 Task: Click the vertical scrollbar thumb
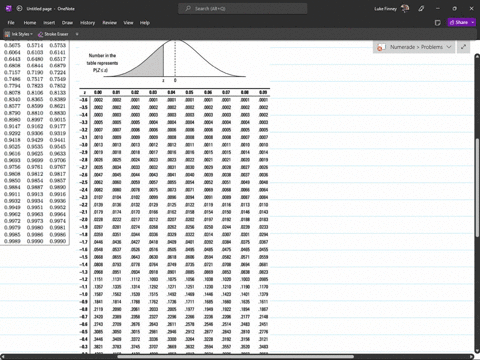pos(477,187)
